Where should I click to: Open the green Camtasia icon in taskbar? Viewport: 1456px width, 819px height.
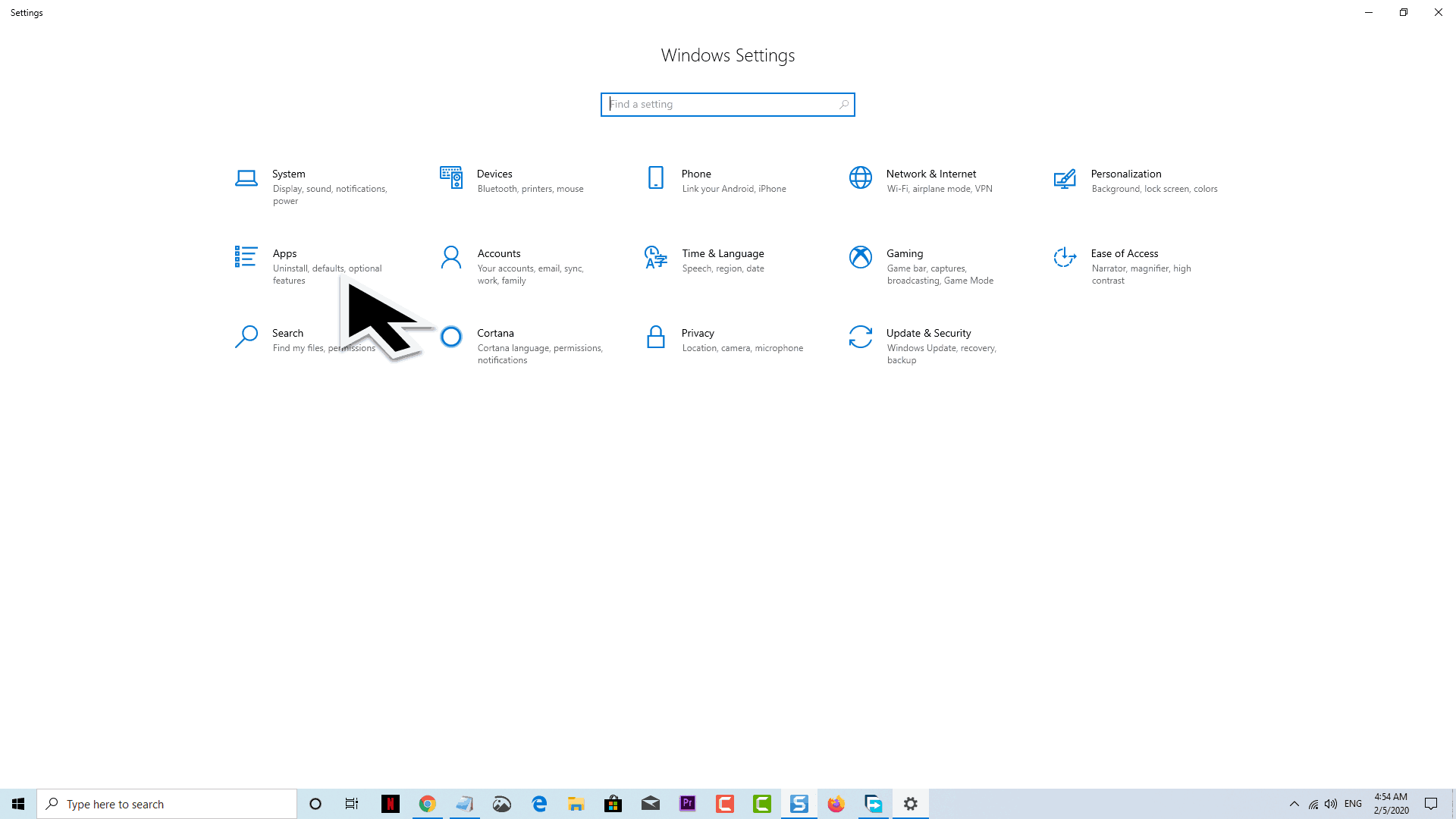click(x=762, y=804)
